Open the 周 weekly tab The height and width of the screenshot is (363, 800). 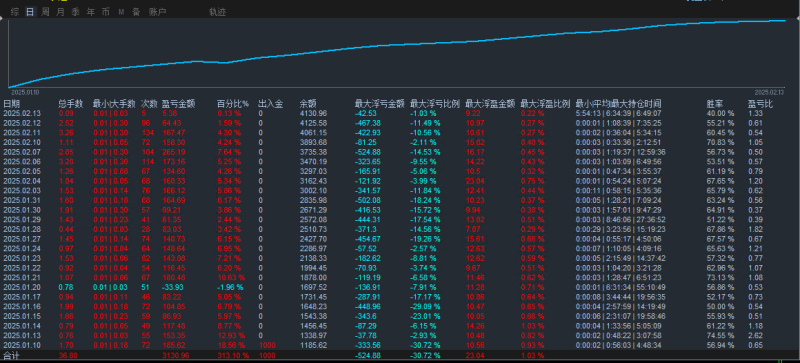click(x=45, y=12)
